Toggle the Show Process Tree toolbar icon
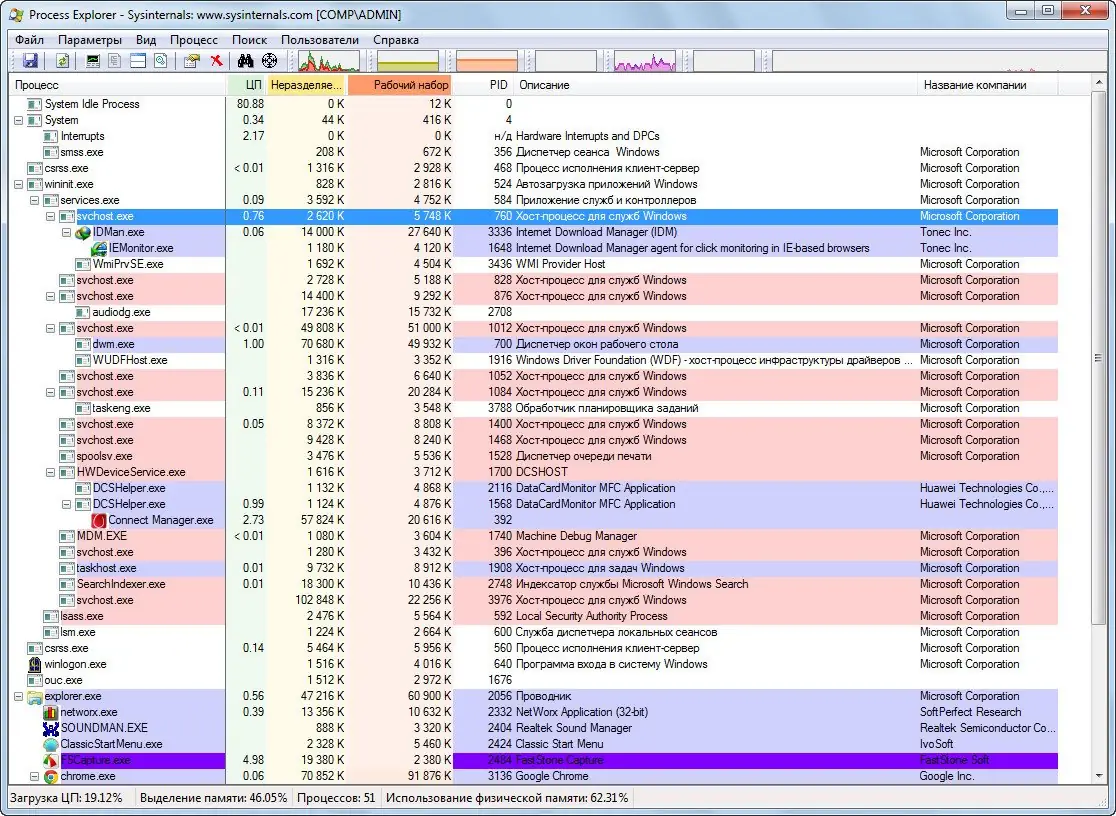The height and width of the screenshot is (816, 1116). pyautogui.click(x=116, y=62)
